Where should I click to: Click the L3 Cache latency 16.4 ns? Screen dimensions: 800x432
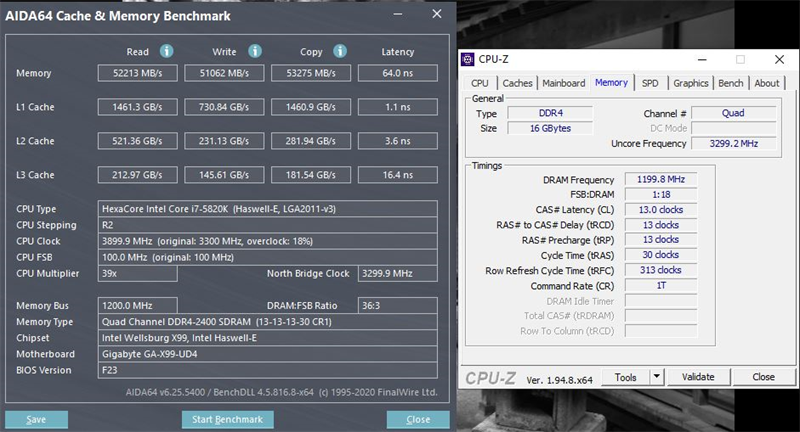tap(397, 175)
